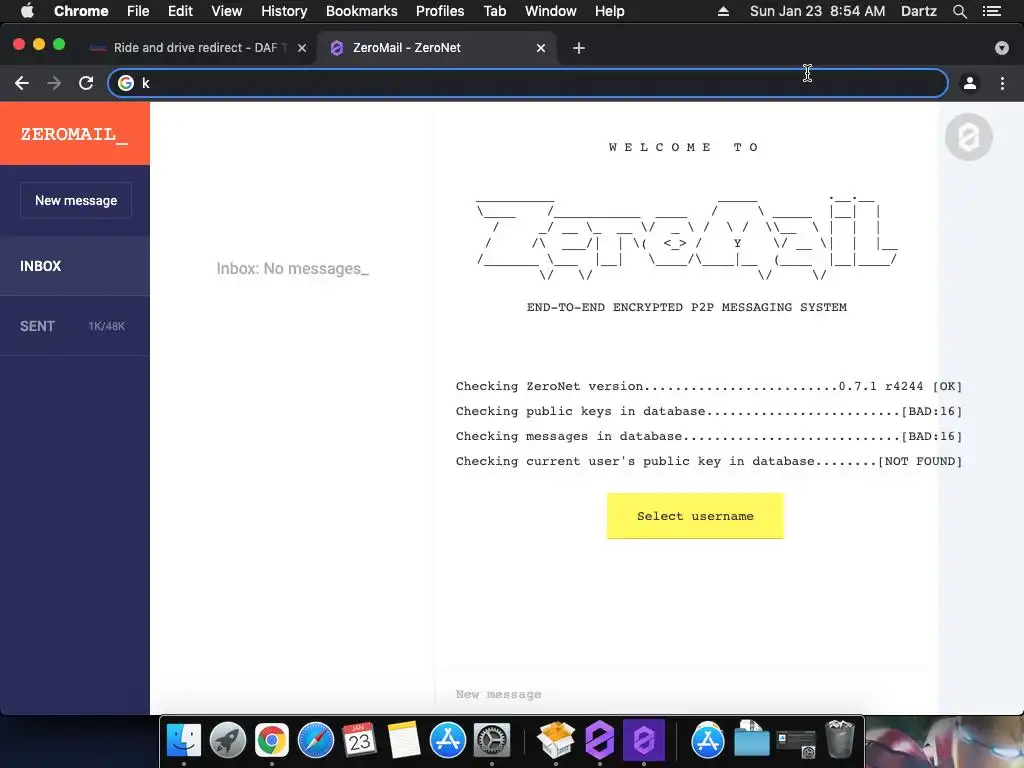Click the yellow Select username button
1024x768 pixels.
point(695,516)
